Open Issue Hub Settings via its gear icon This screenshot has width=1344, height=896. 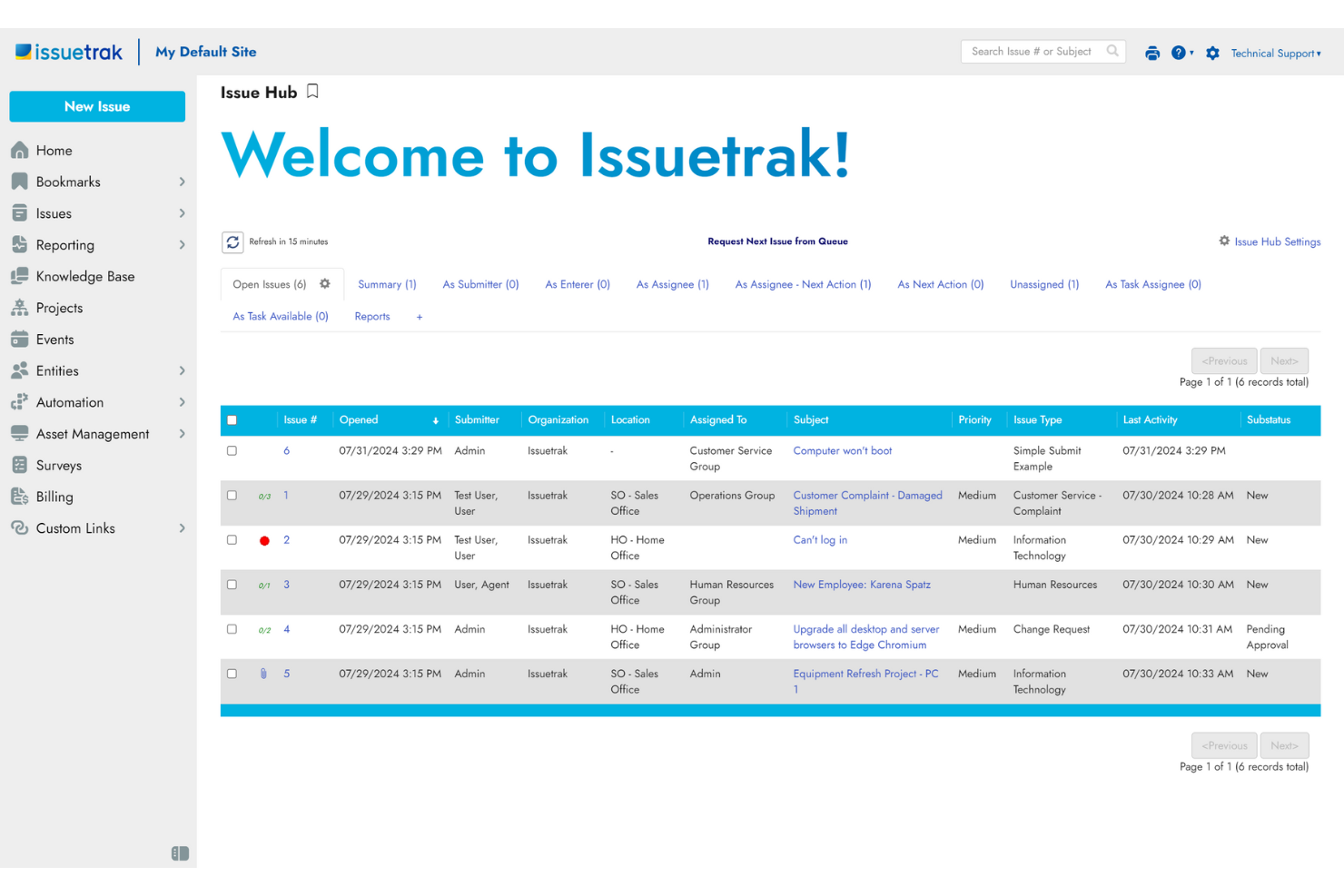point(1223,241)
